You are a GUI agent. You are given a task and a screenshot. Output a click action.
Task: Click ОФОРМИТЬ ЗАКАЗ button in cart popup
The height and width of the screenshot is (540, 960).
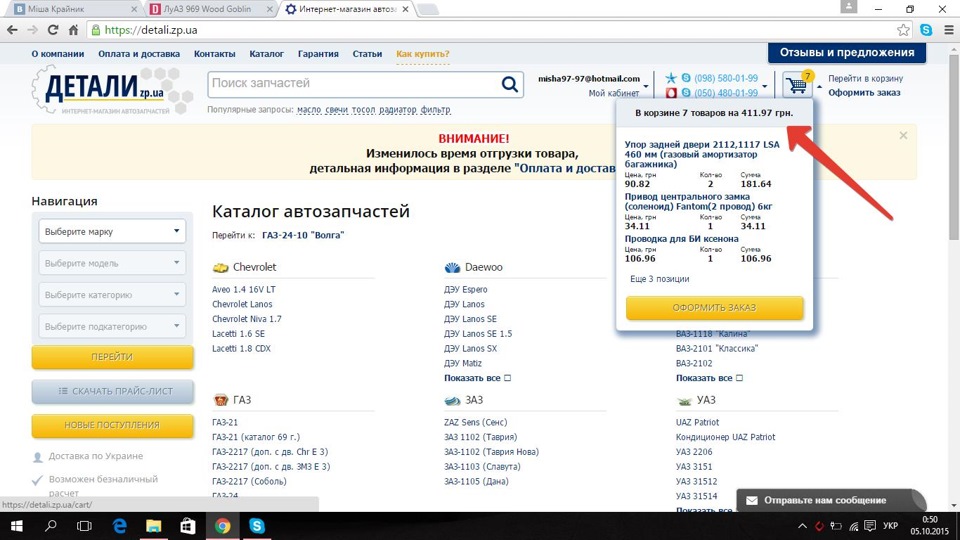point(714,308)
